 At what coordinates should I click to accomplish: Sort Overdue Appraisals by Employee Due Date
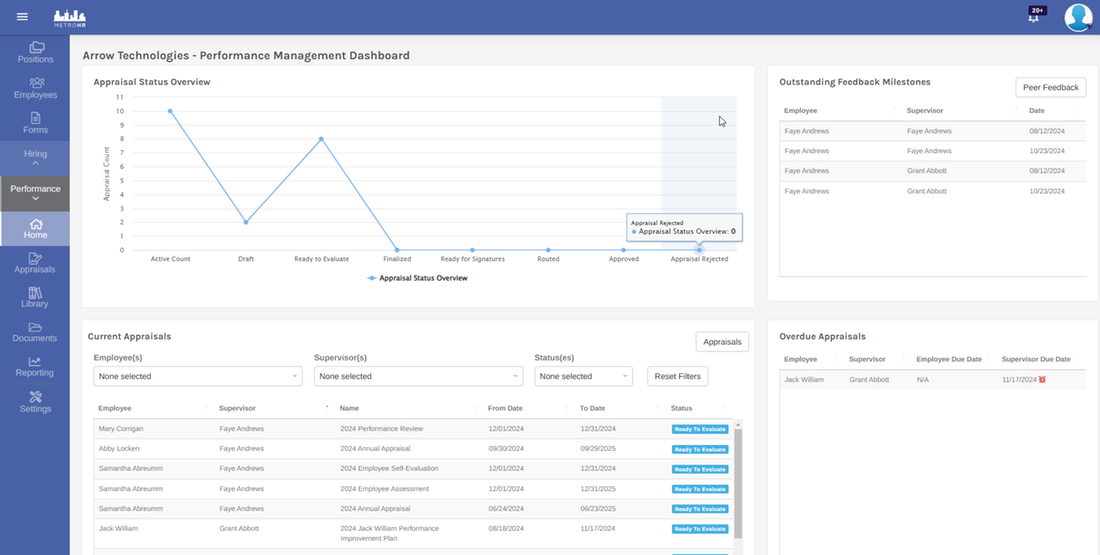click(953, 359)
